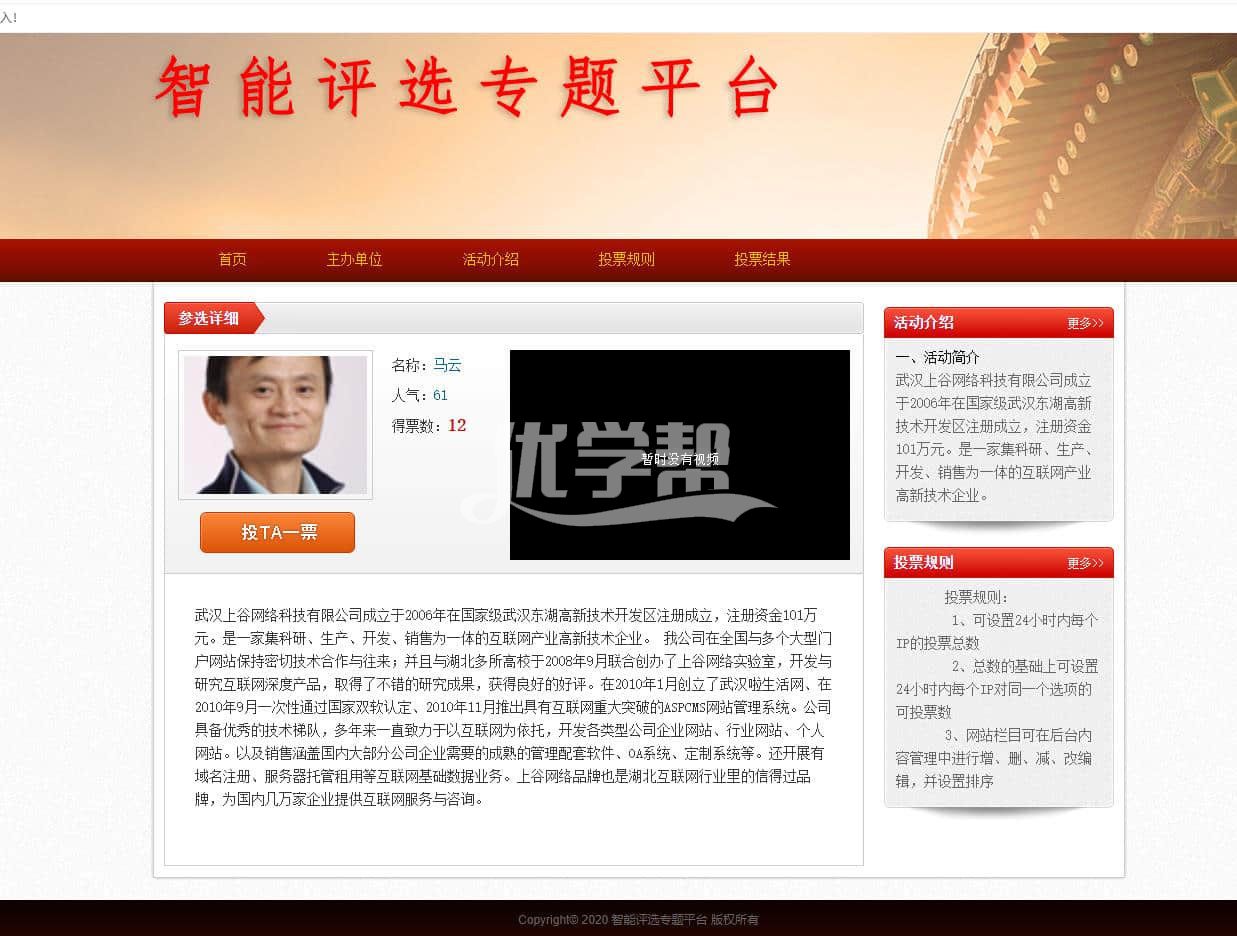
Task: Click the candidate's portrait photo
Action: coord(275,425)
